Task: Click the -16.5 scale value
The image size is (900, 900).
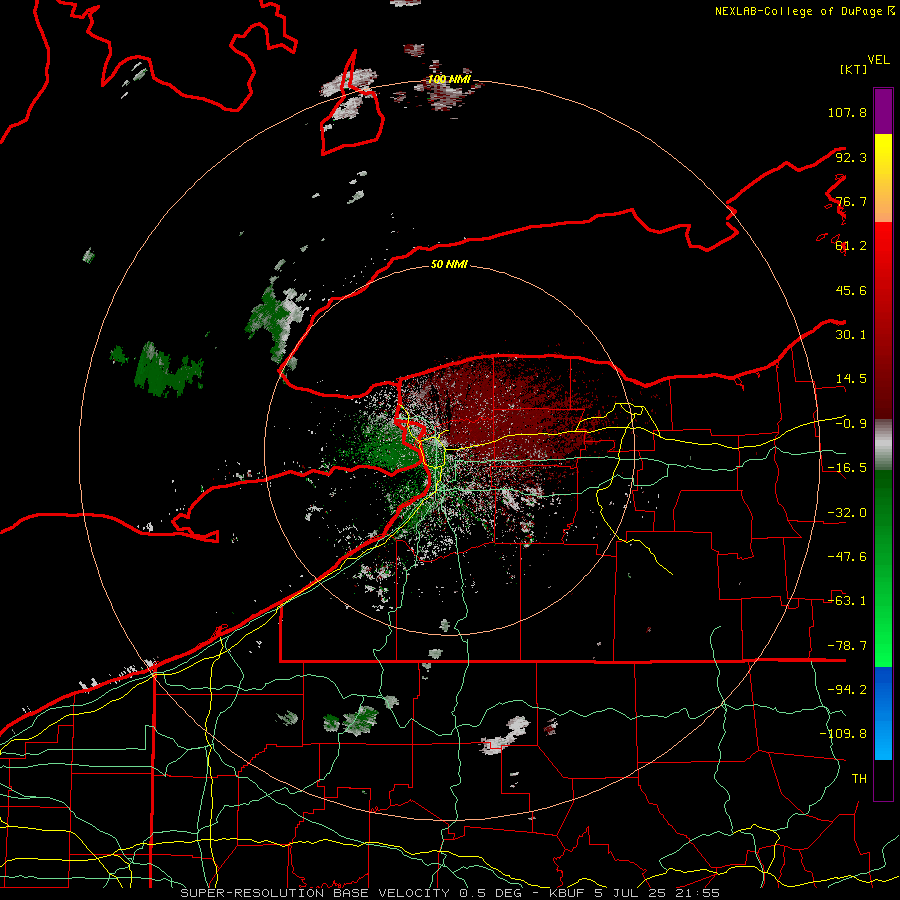Action: pos(847,468)
